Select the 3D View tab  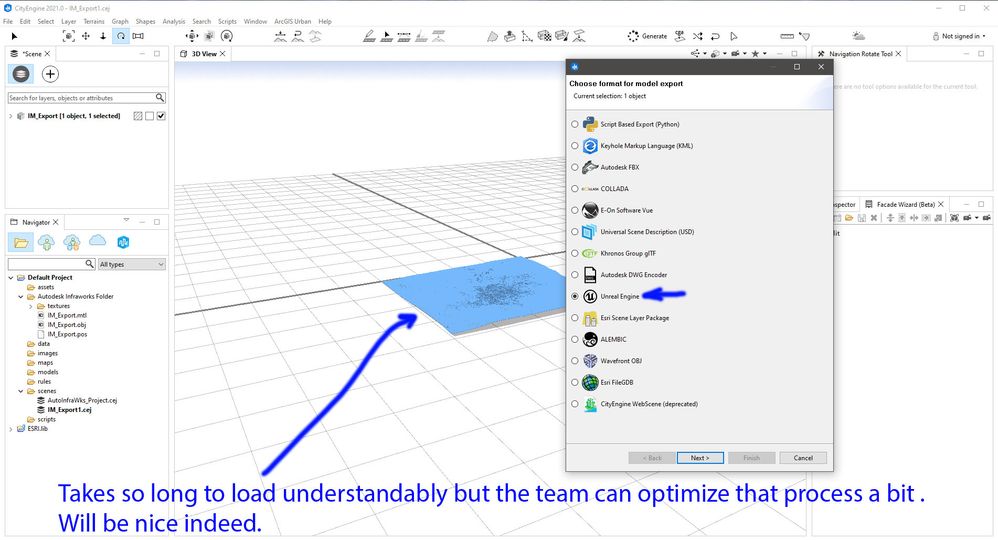tap(204, 53)
